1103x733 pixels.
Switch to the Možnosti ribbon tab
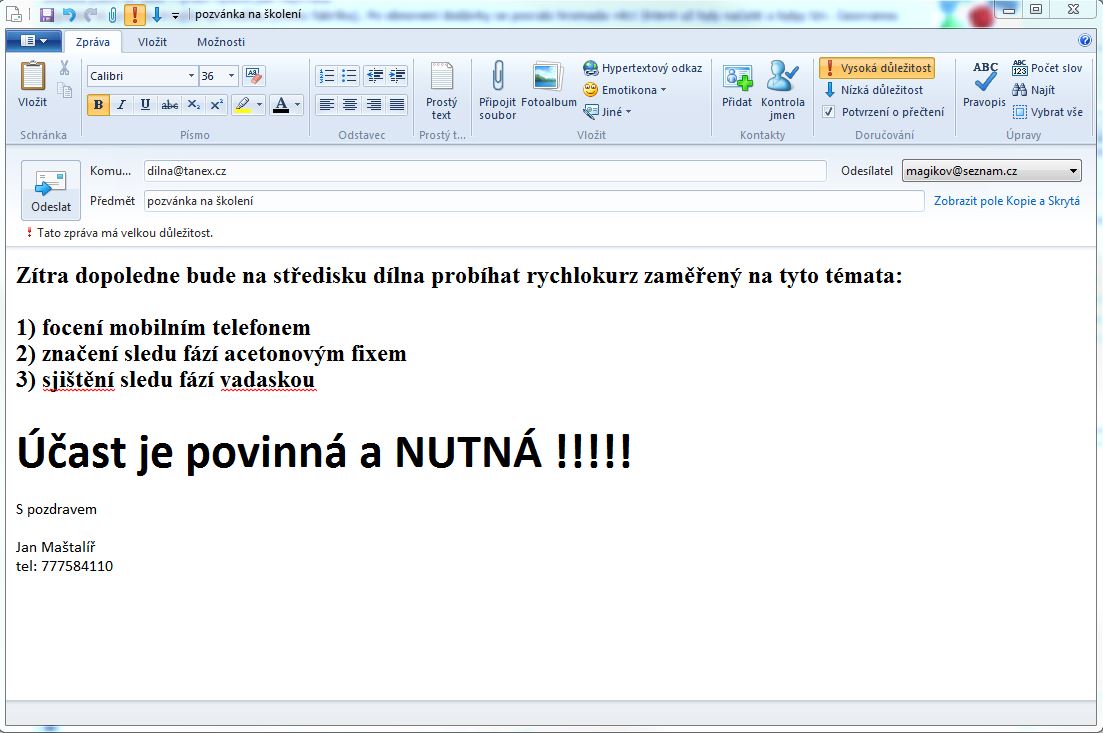pyautogui.click(x=221, y=42)
